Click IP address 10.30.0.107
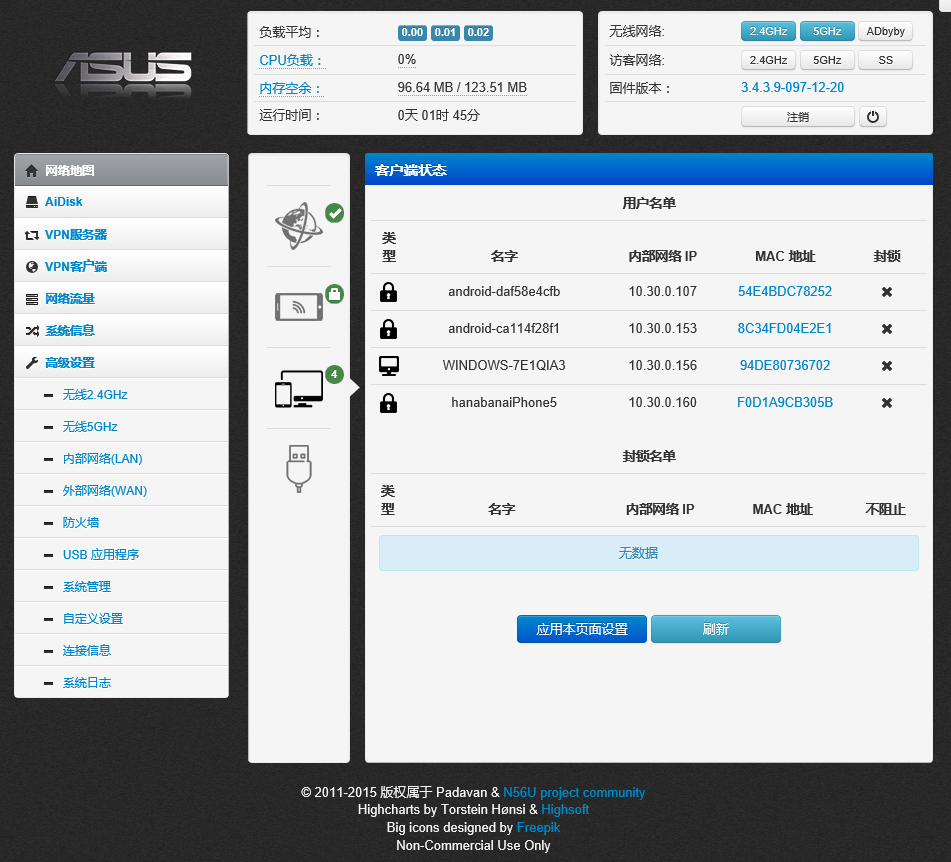 (662, 292)
